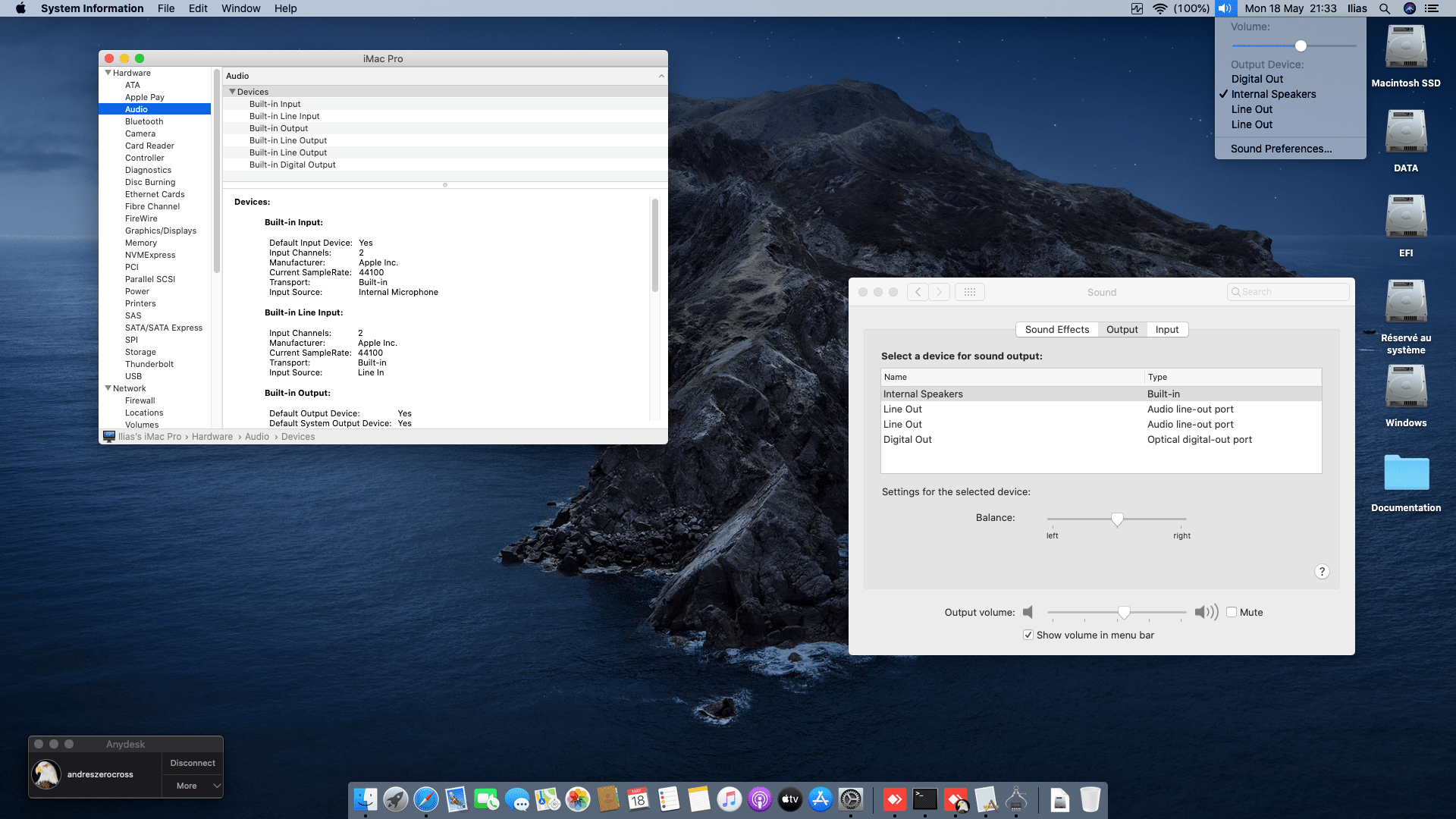Viewport: 1456px width, 819px height.
Task: Select Graphics/Displays in the sidebar
Action: click(x=161, y=231)
